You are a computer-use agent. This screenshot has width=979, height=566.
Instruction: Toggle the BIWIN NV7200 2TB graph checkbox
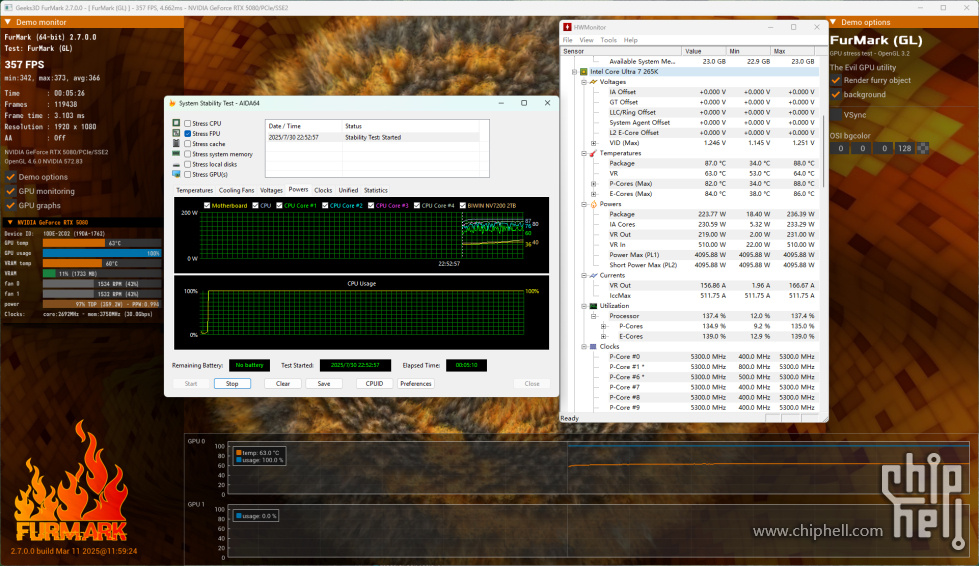pos(463,205)
